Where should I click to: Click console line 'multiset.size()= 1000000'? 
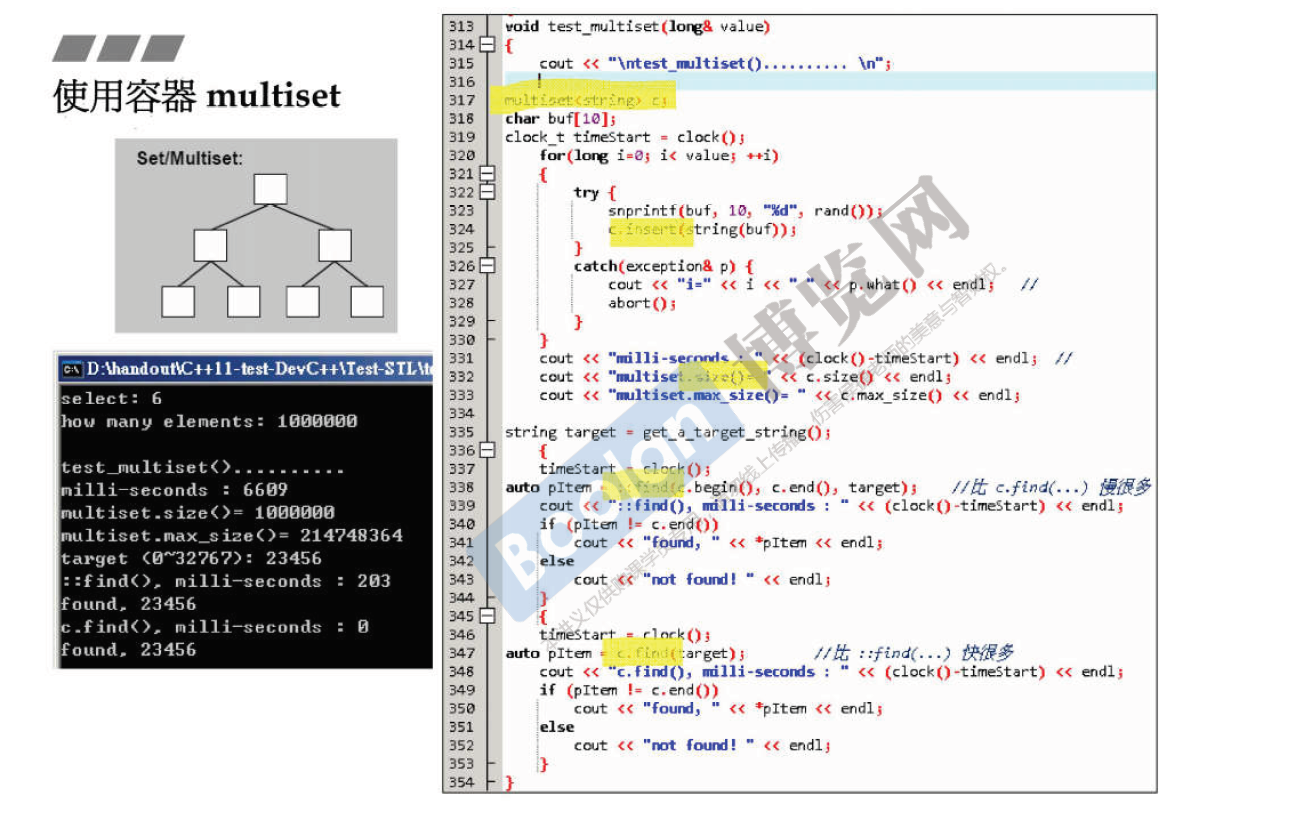tap(197, 513)
